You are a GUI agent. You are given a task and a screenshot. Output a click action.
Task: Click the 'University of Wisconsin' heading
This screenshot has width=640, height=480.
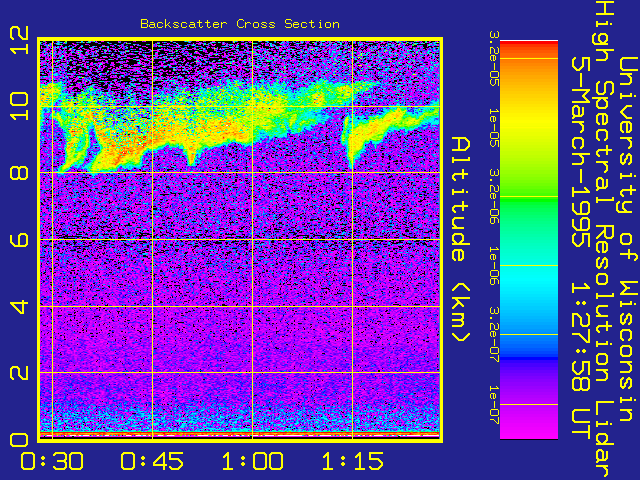click(629, 239)
